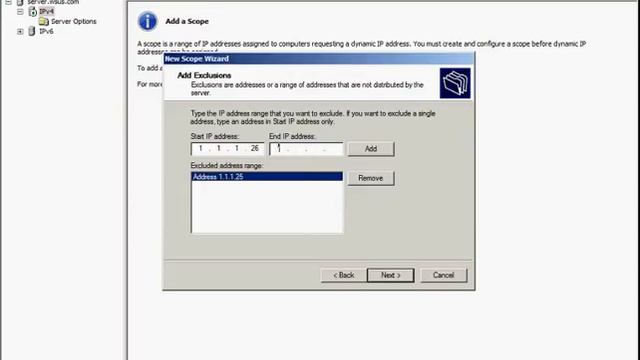The width and height of the screenshot is (640, 360).
Task: Click the last octet 26 in Start IP
Action: point(255,148)
